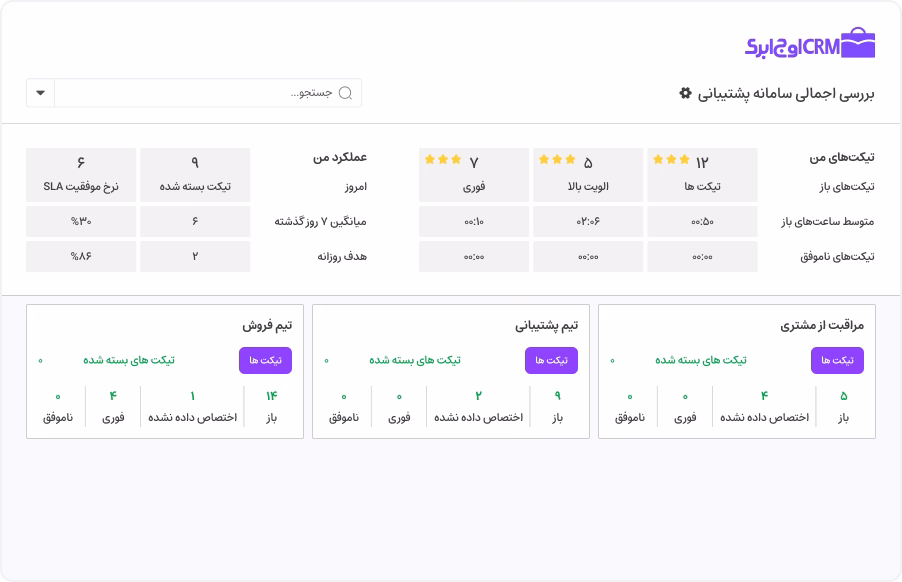Open تیکت ها button in مراقبت از مشتری card
The height and width of the screenshot is (582, 902).
[x=837, y=360]
